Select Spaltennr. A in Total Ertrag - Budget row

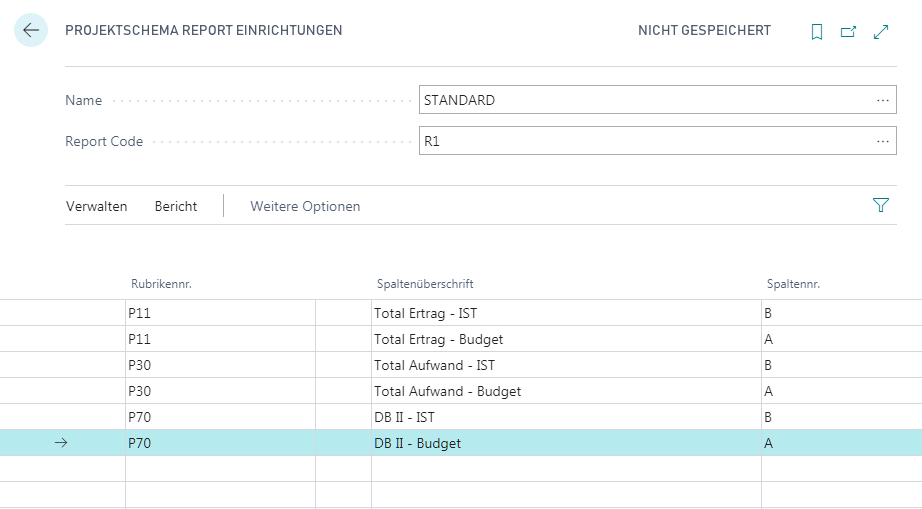point(842,339)
